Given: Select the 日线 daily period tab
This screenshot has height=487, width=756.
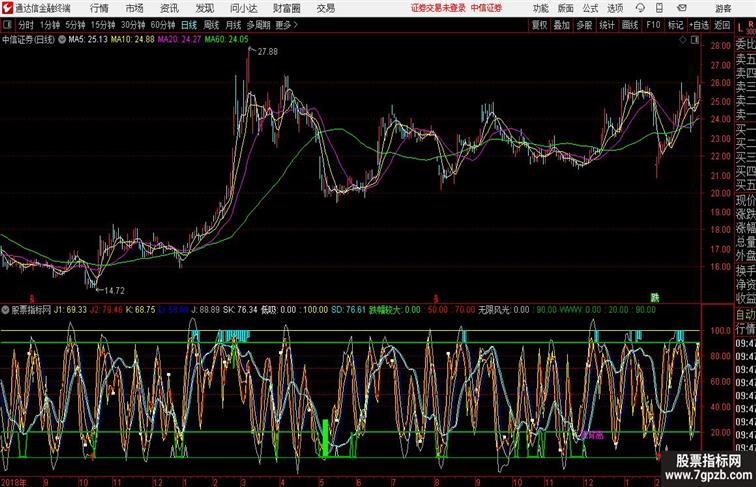Looking at the screenshot, I should (189, 25).
